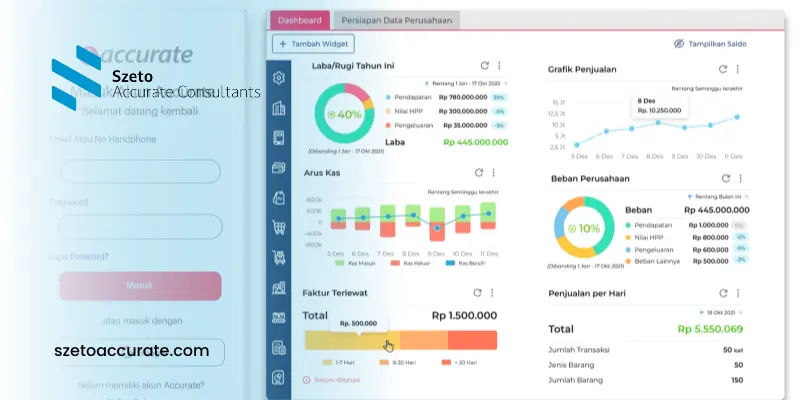This screenshot has width=800, height=400.
Task: Open the sales price-tag bag icon
Action: point(279,197)
